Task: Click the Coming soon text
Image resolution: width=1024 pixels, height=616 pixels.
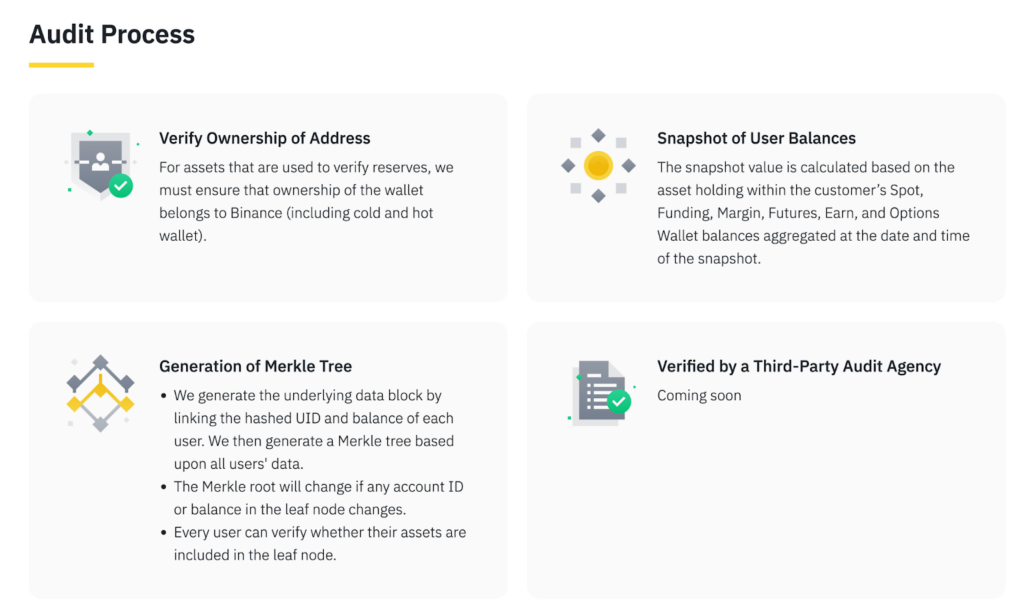Action: click(699, 395)
